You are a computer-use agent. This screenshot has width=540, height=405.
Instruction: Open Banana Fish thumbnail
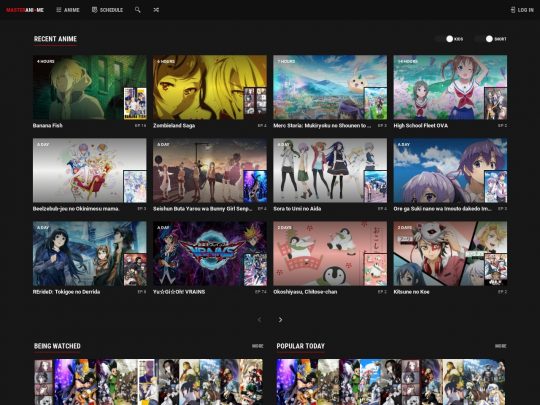coord(90,87)
